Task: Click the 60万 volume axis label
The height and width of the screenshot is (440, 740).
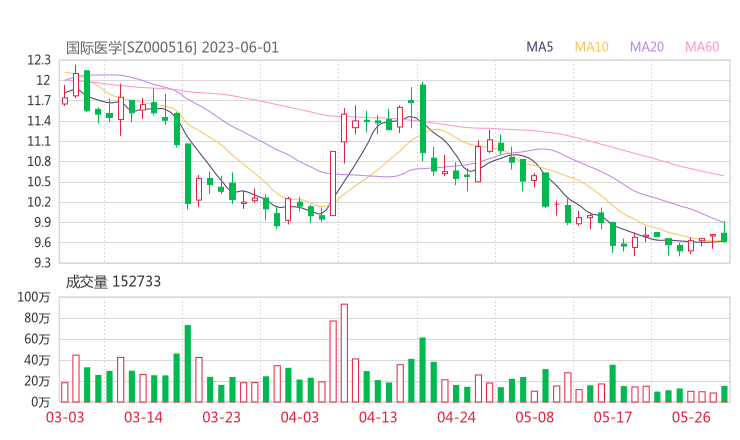Action: 37,339
